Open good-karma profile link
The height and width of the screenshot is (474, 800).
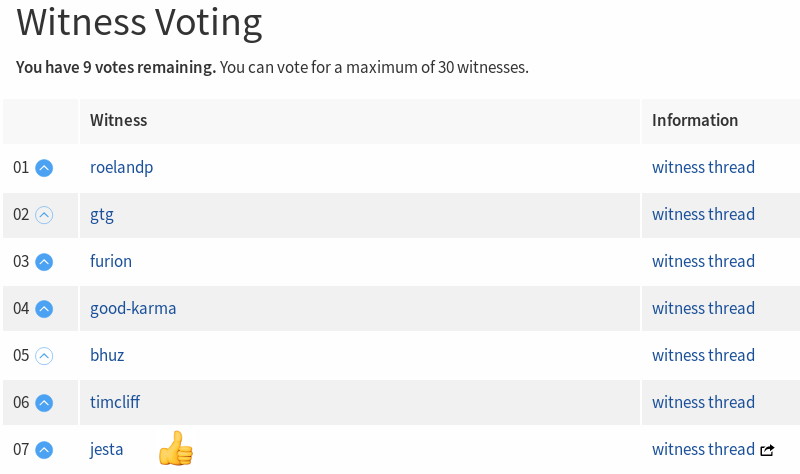pos(133,309)
